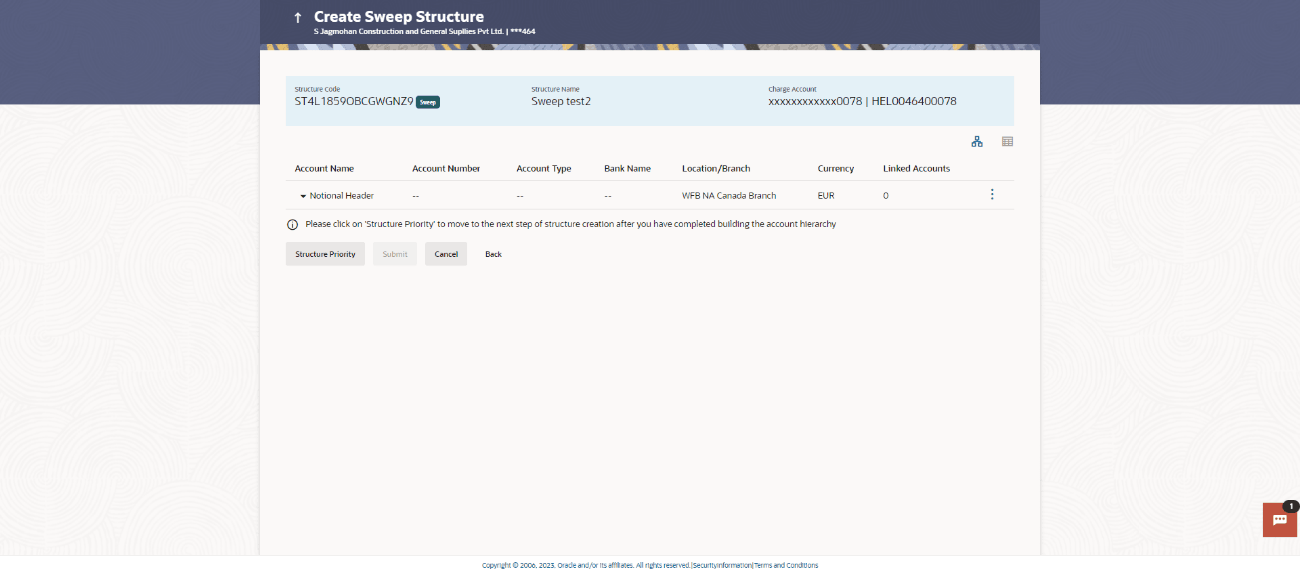Click the WFB NA Canada Branch cell

[729, 196]
